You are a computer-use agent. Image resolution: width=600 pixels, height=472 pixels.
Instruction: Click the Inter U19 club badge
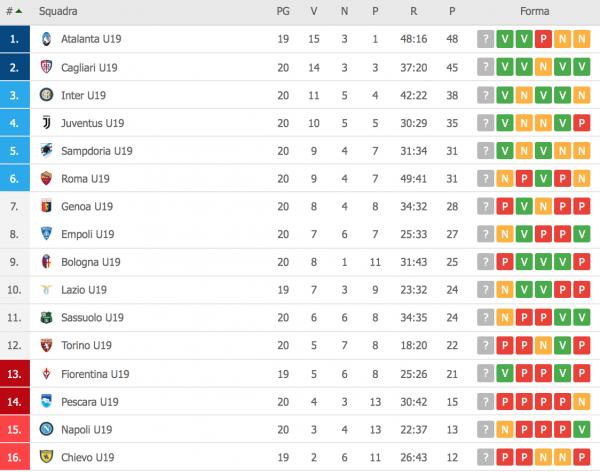pyautogui.click(x=46, y=95)
